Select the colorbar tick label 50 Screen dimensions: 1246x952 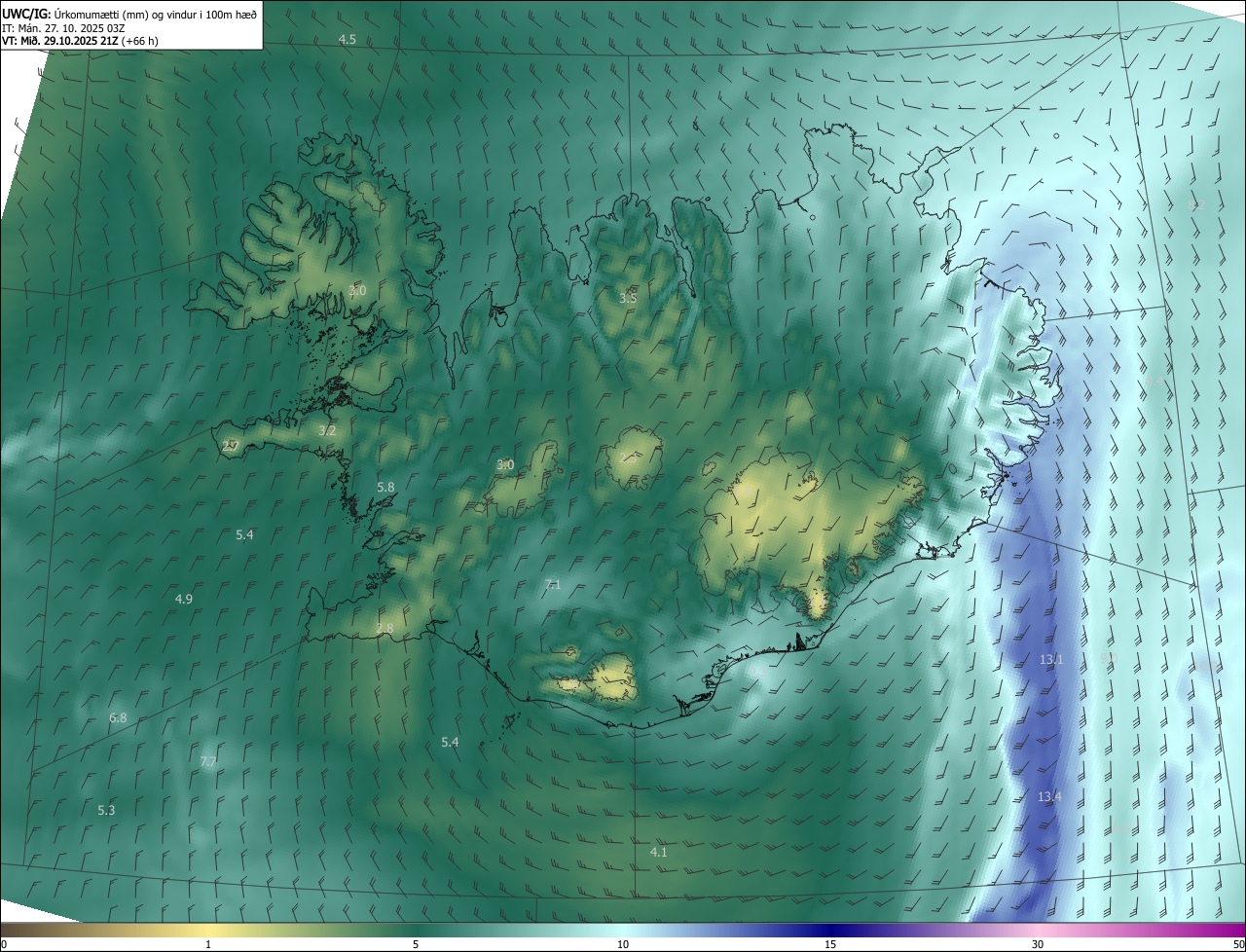click(1238, 944)
